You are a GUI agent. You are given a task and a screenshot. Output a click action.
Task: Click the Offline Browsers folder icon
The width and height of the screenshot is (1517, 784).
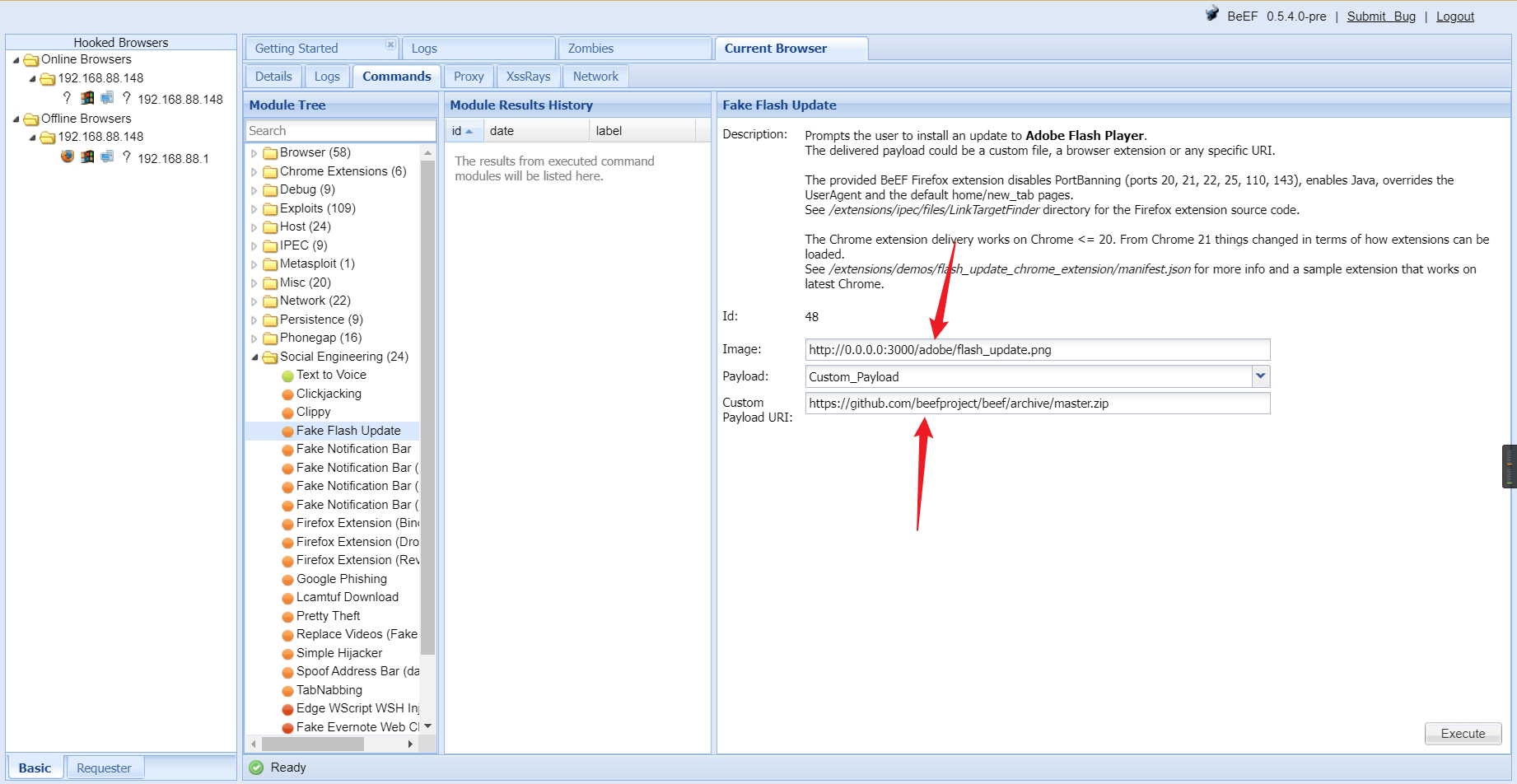point(31,119)
